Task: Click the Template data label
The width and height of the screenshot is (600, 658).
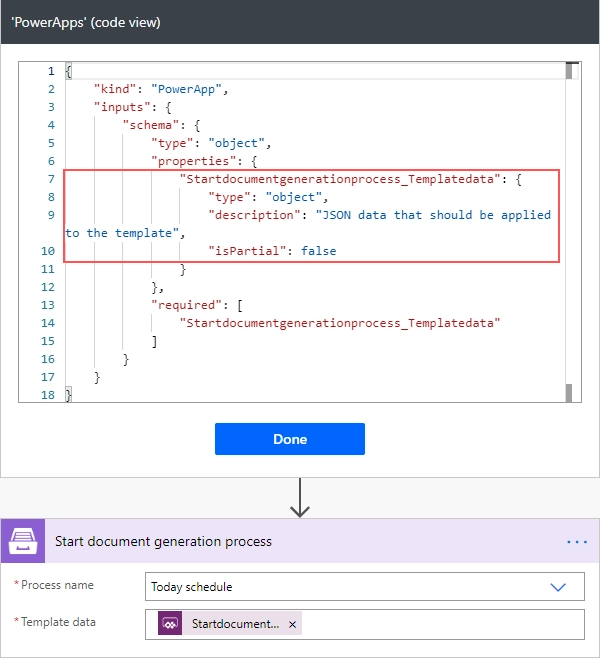Action: coord(58,622)
